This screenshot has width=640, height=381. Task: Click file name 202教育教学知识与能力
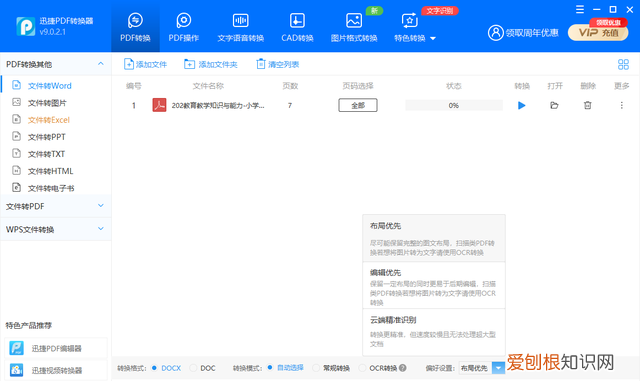coord(218,105)
